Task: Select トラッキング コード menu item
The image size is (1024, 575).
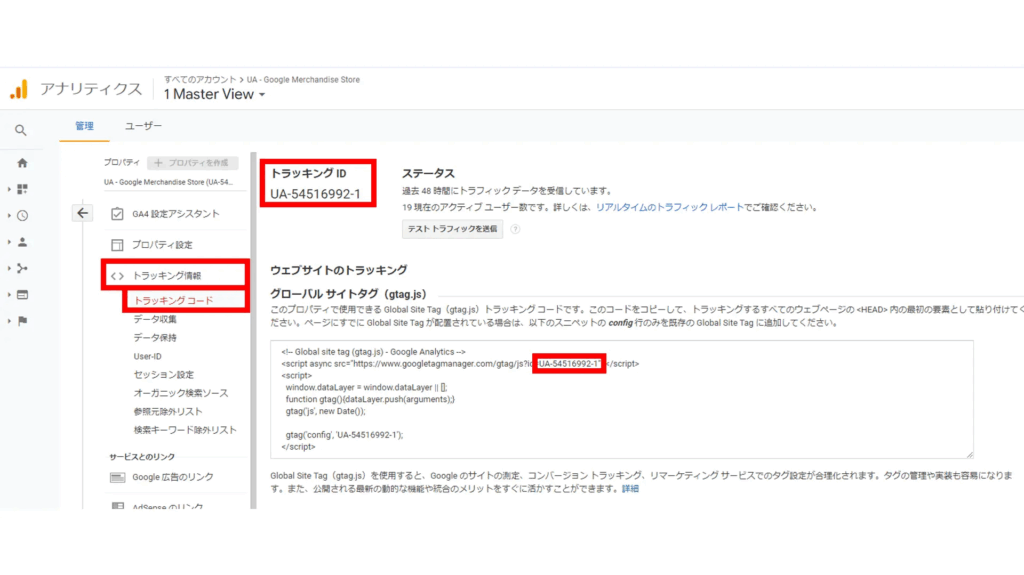Action: pos(173,301)
